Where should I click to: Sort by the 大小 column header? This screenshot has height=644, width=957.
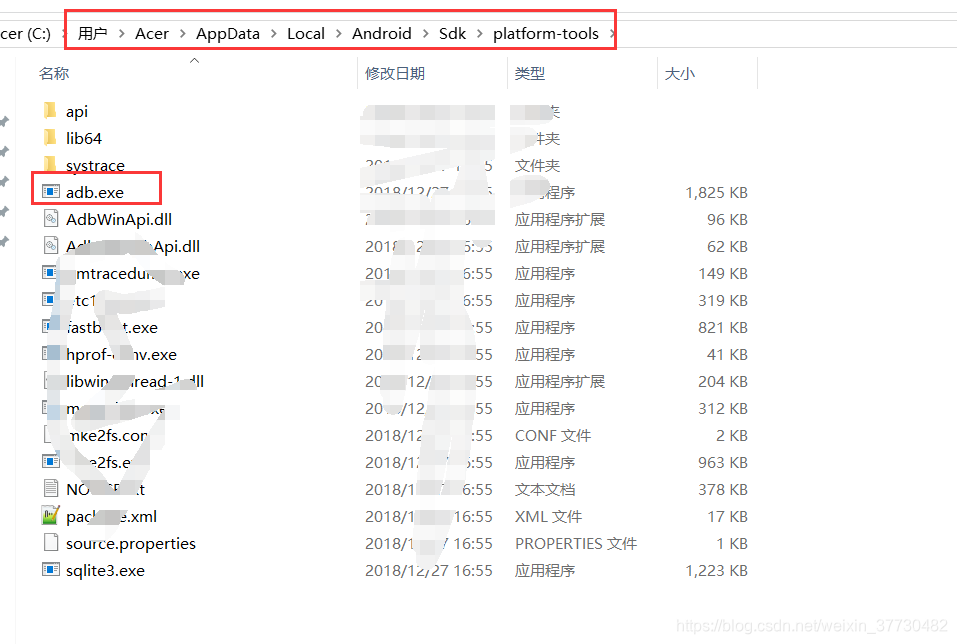click(x=679, y=73)
